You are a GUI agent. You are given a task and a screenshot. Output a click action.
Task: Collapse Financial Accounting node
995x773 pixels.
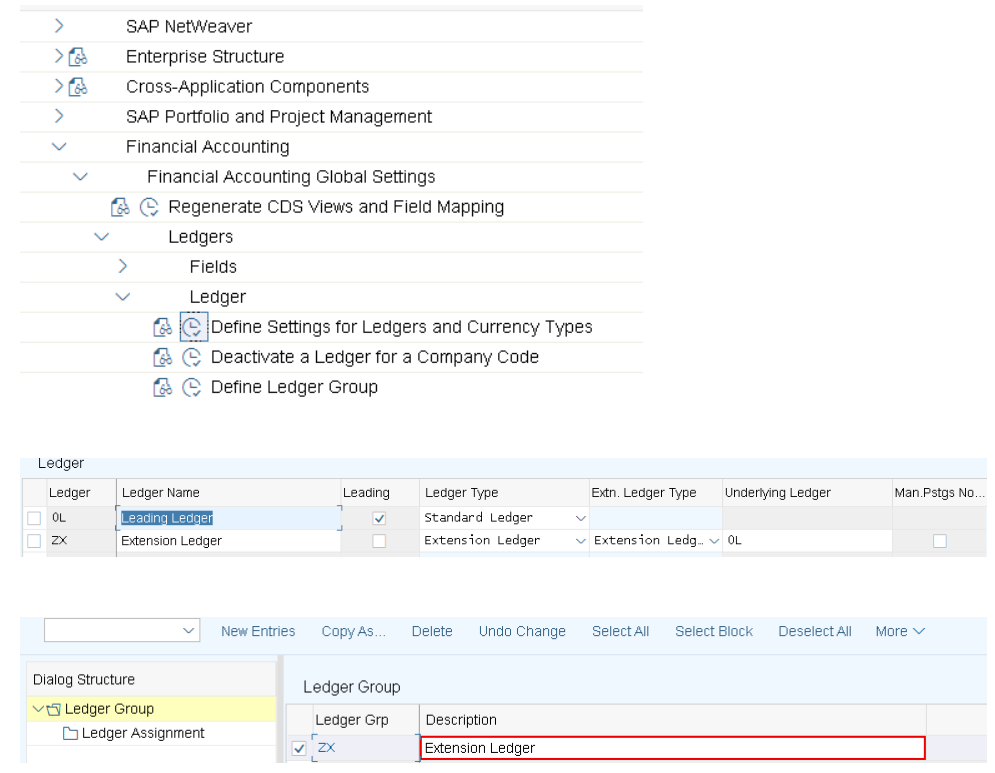59,147
